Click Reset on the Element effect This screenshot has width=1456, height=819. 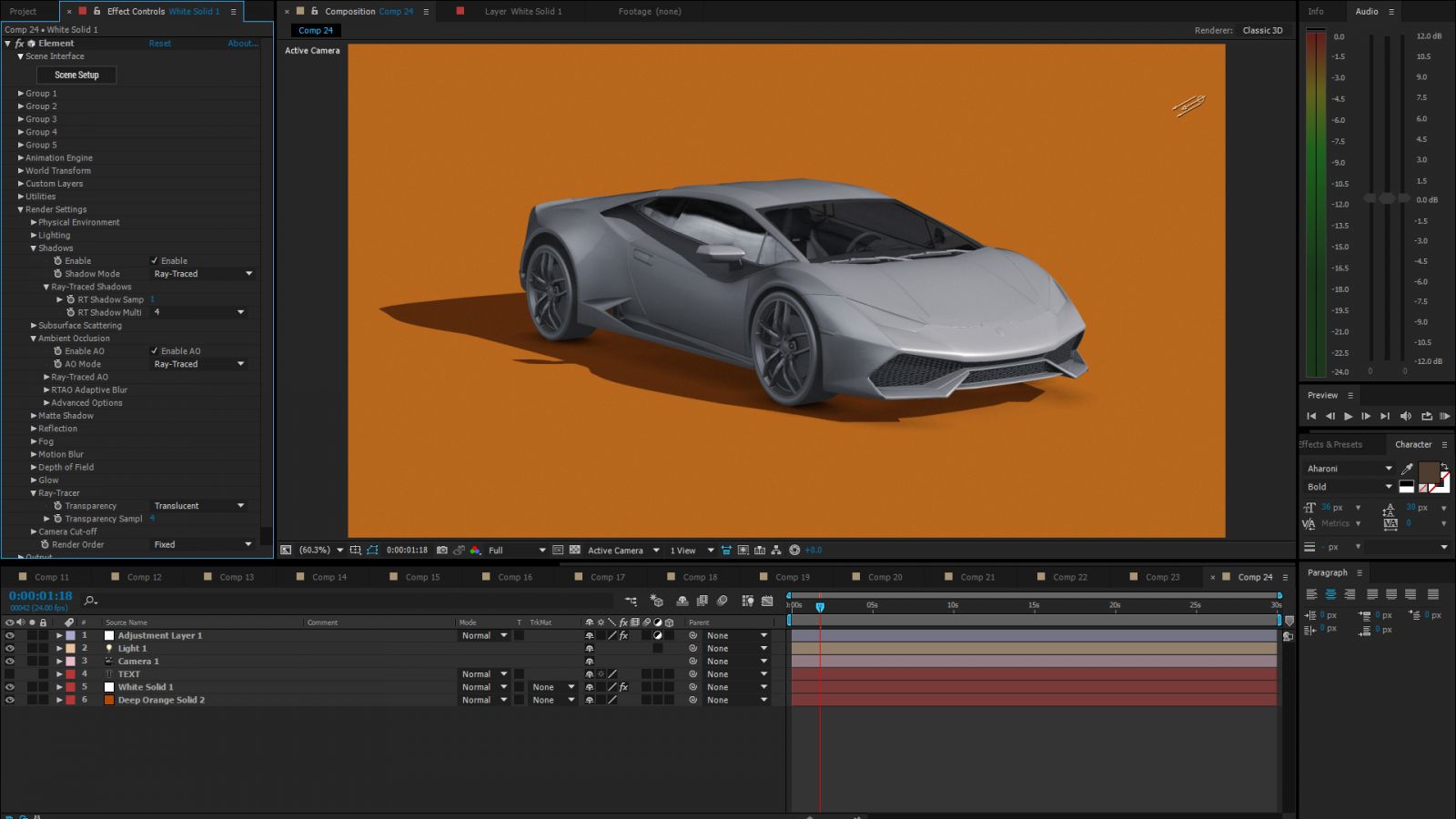tap(160, 43)
